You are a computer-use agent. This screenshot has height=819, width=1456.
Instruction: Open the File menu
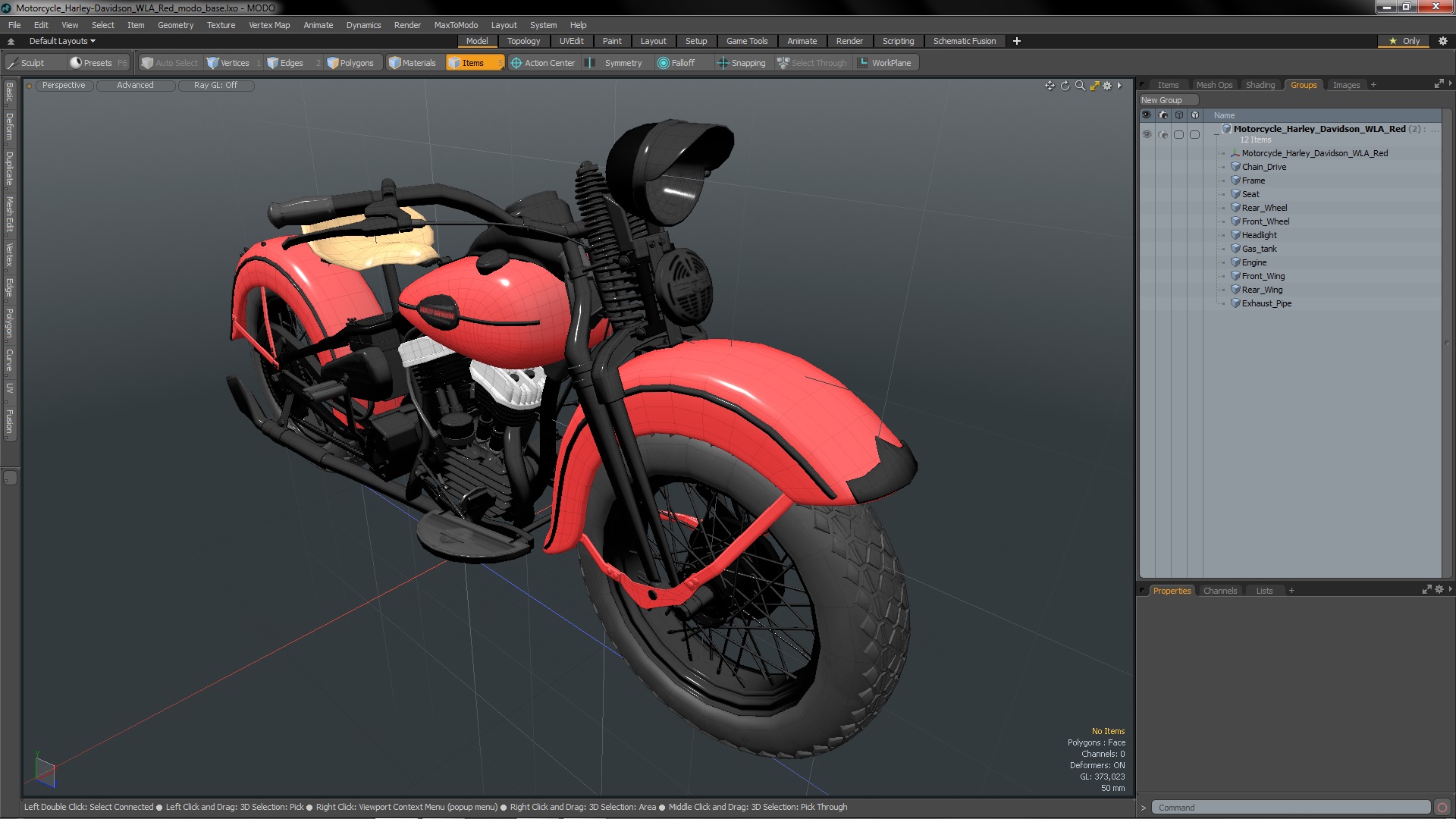coord(14,25)
